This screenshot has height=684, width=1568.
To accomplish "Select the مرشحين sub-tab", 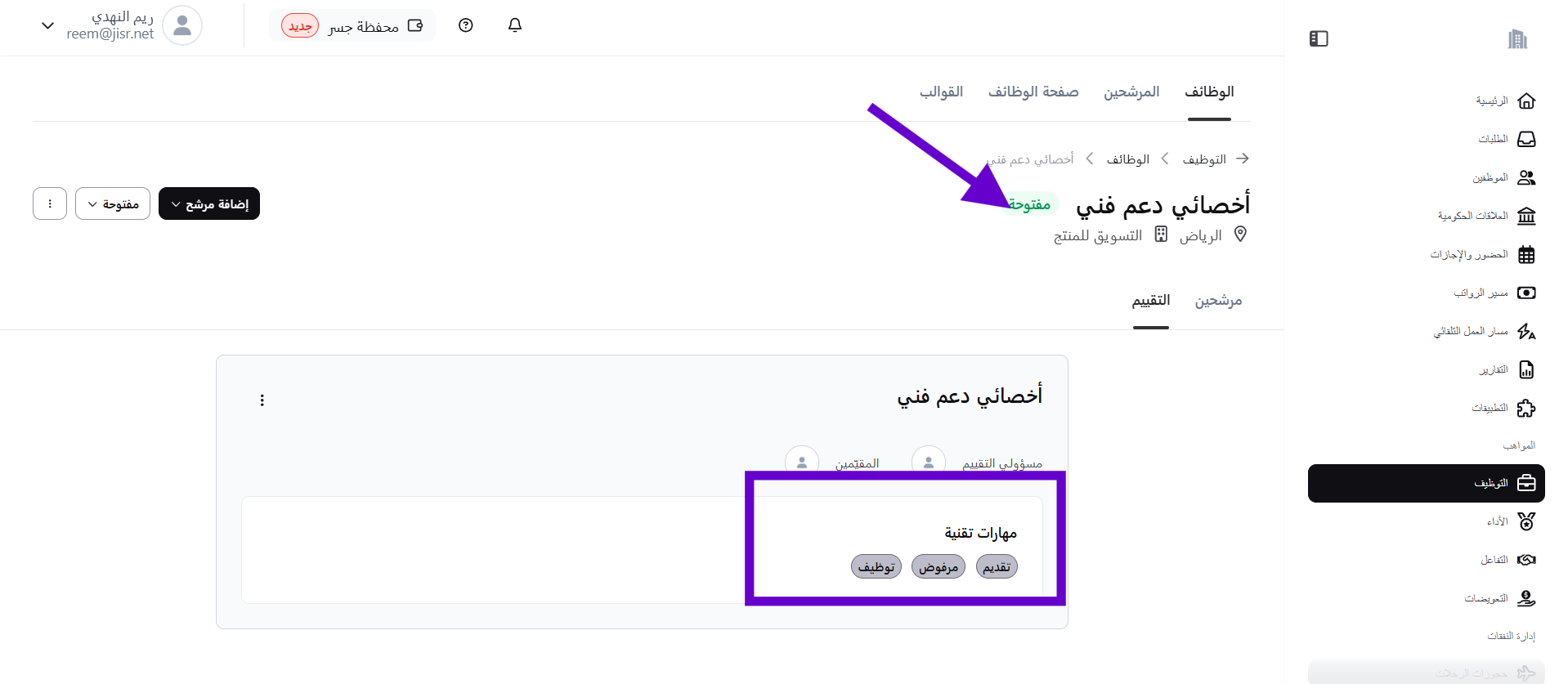I will [1218, 301].
